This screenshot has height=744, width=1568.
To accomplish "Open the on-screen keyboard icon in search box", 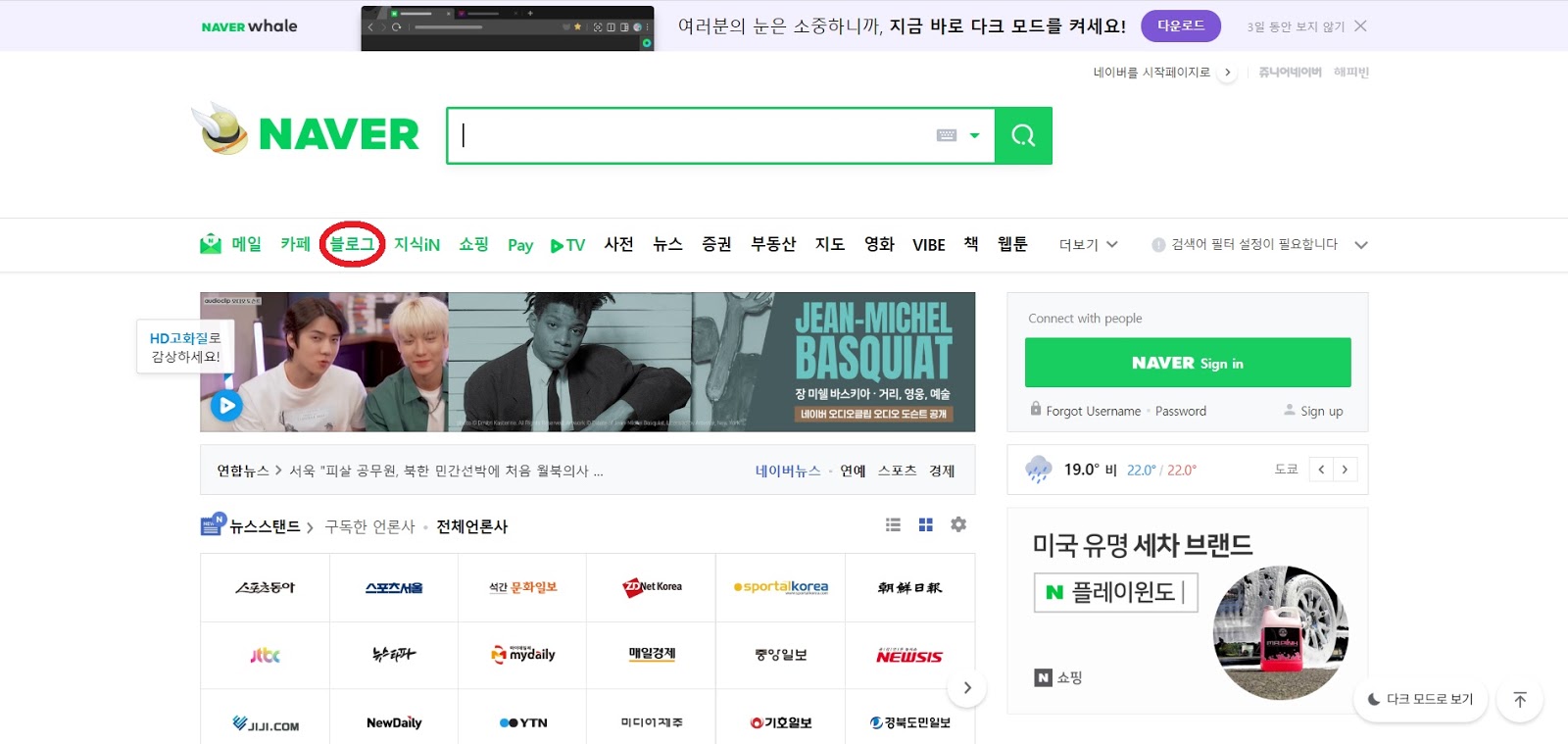I will coord(946,135).
